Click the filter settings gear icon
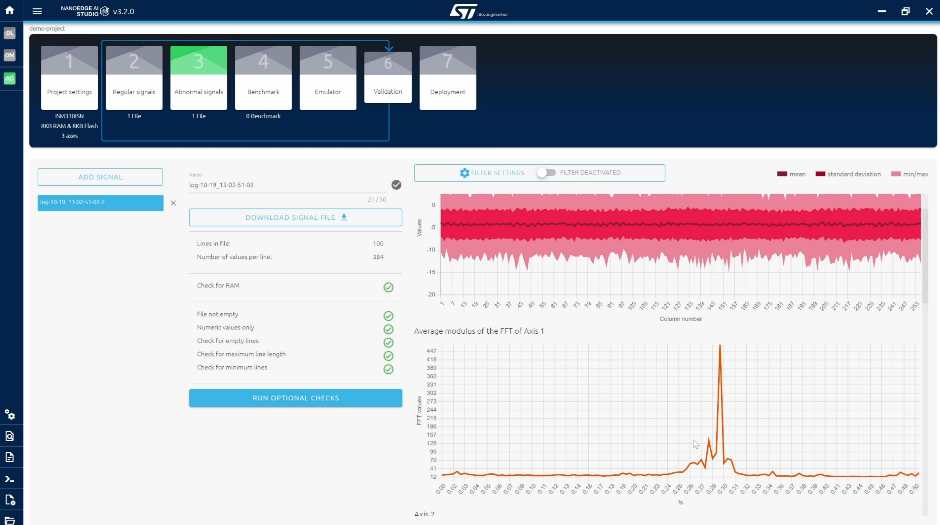This screenshot has height=525, width=940. pyautogui.click(x=465, y=173)
